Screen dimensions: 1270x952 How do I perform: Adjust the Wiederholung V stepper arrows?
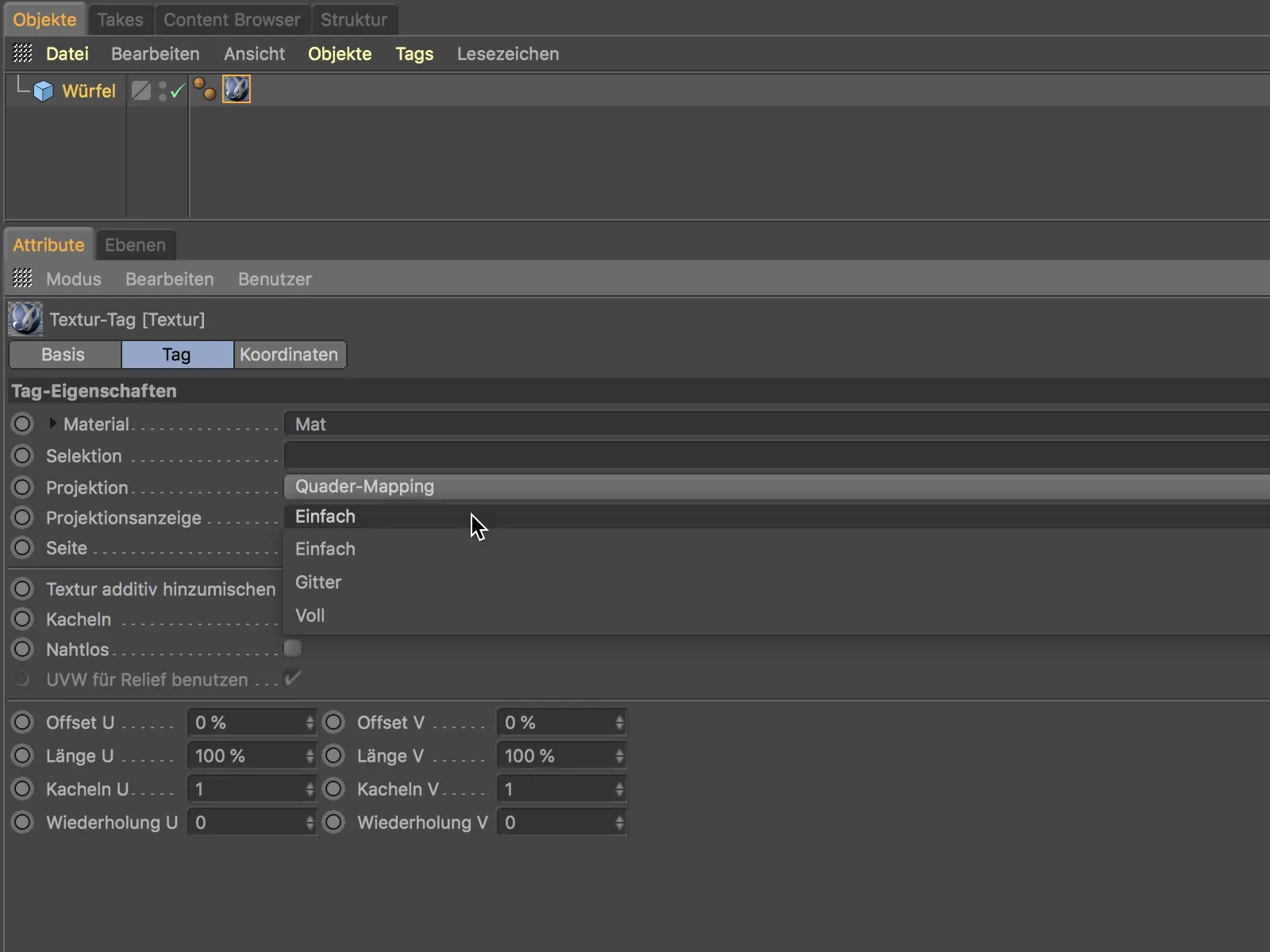click(x=620, y=823)
